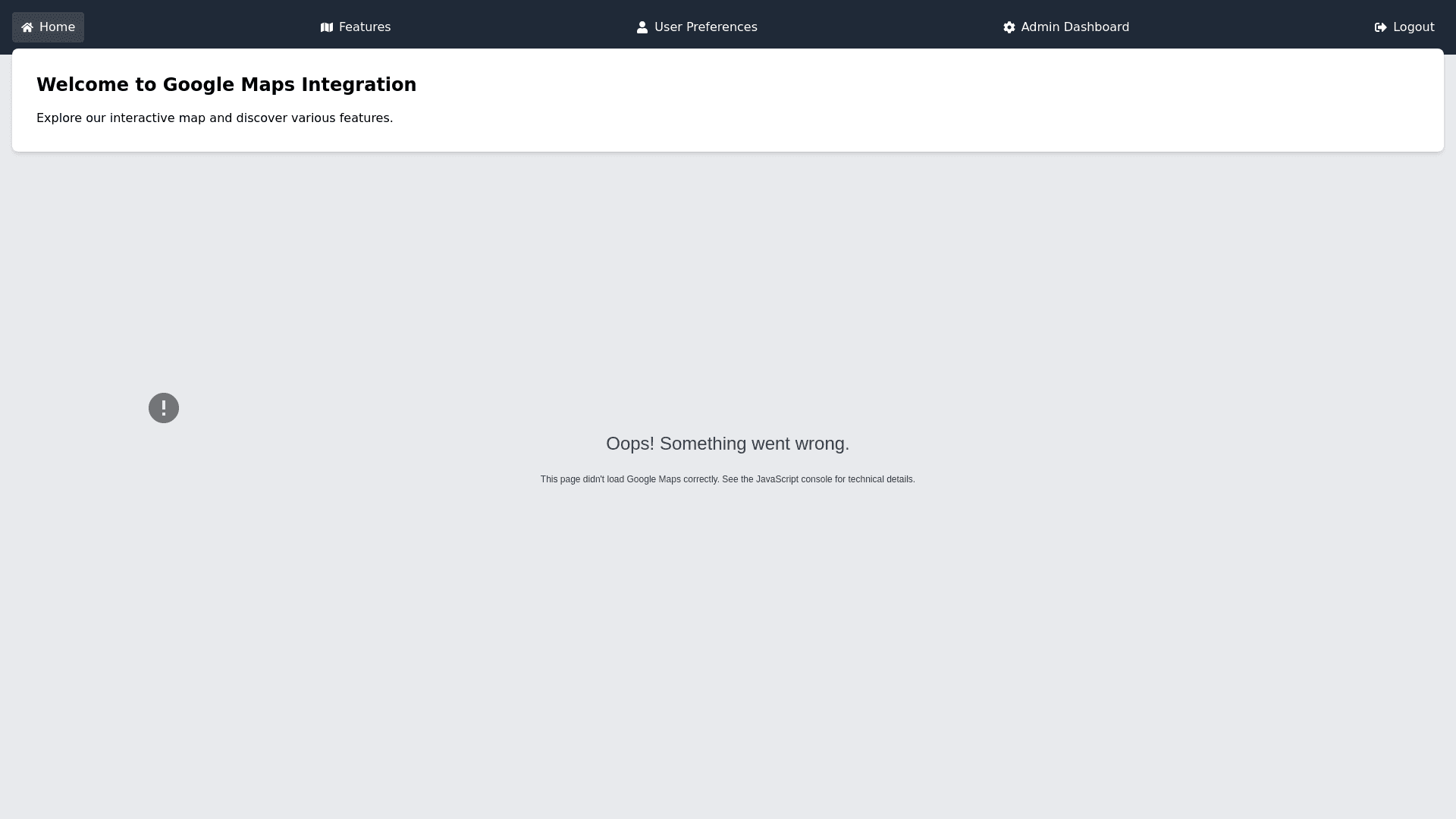Click the phrase technical details in the error text

pos(881,479)
